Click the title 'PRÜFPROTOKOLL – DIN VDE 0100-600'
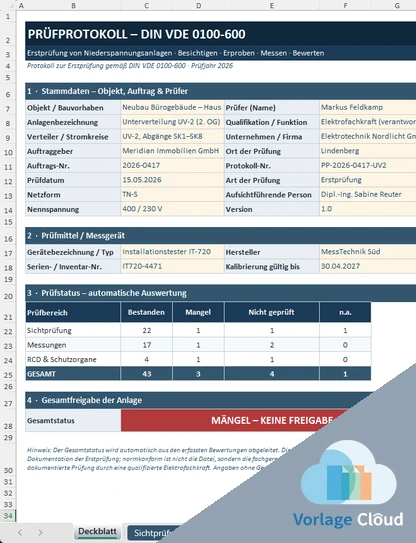 [x=136, y=34]
